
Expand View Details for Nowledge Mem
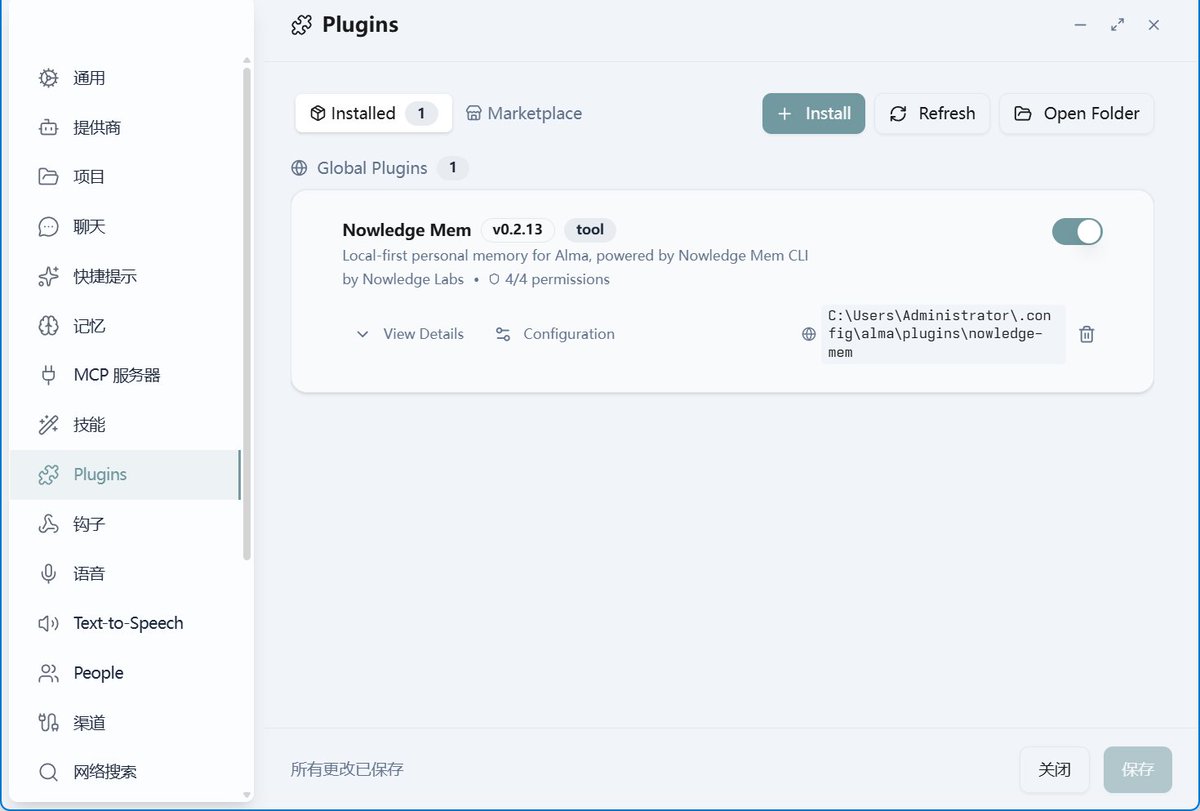pyautogui.click(x=410, y=334)
